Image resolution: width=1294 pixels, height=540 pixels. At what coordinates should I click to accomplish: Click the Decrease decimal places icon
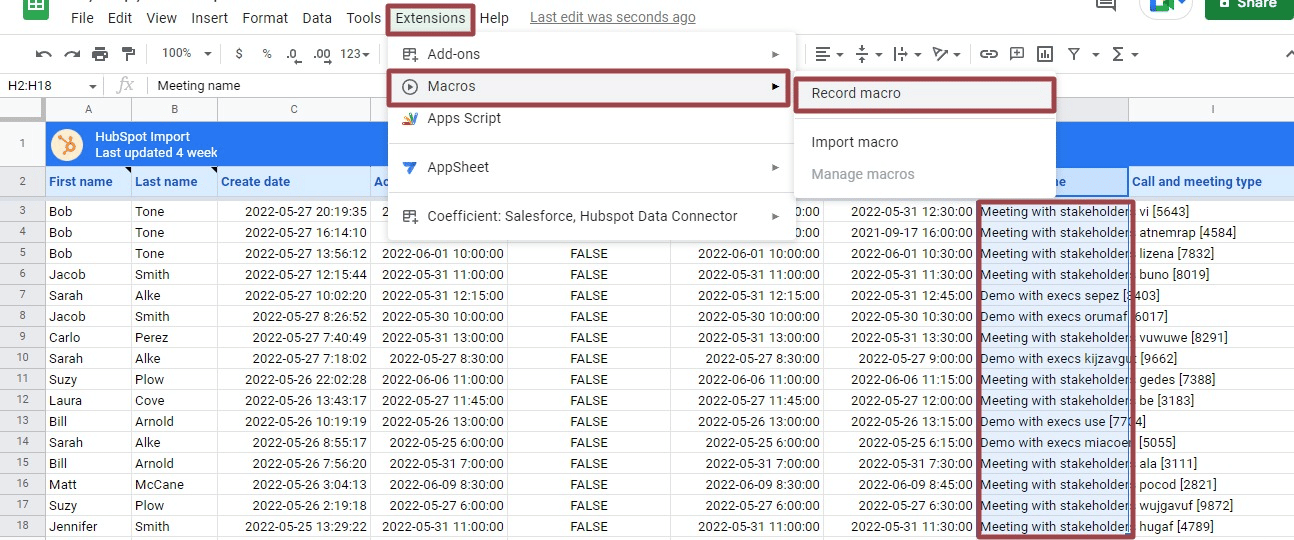(294, 54)
